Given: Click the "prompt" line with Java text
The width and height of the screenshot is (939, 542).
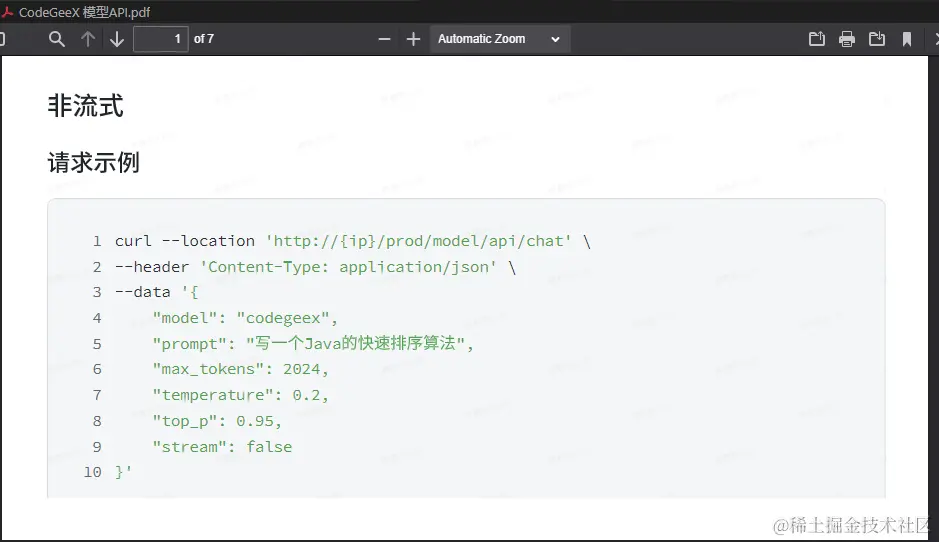Looking at the screenshot, I should (313, 343).
